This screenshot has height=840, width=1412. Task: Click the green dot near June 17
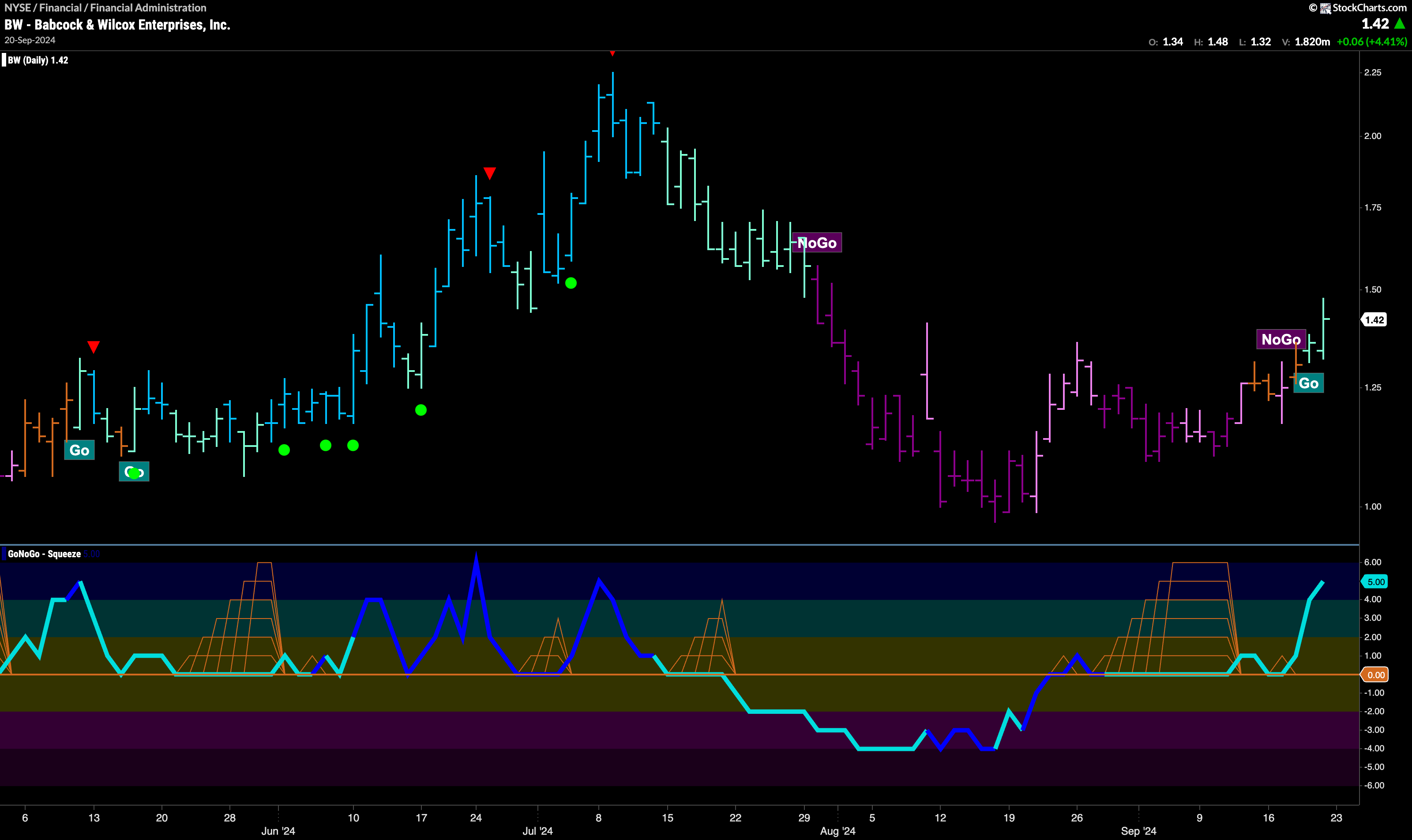point(421,410)
